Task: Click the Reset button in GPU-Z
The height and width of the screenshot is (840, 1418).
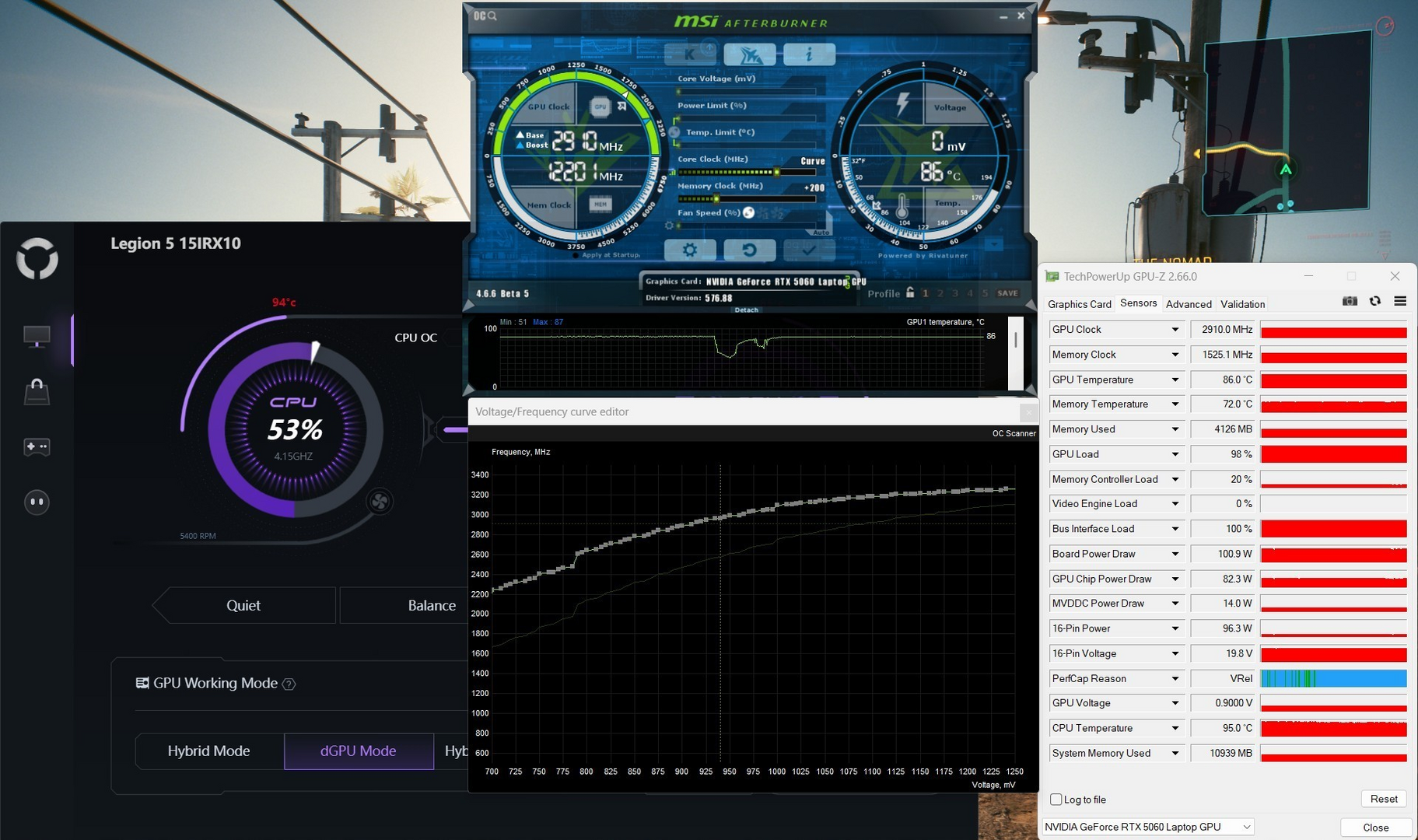Action: [1384, 799]
